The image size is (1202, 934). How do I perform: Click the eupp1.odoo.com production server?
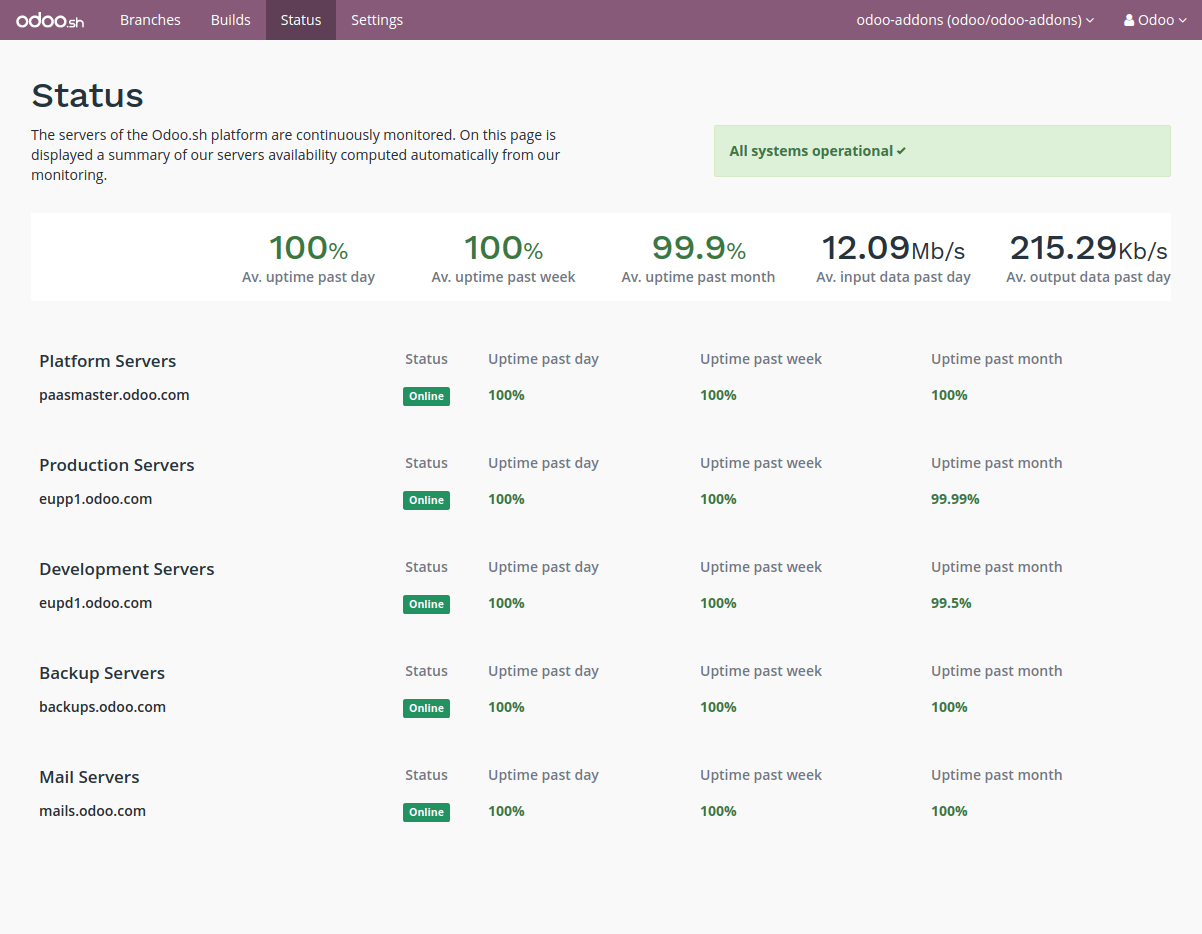tap(96, 499)
